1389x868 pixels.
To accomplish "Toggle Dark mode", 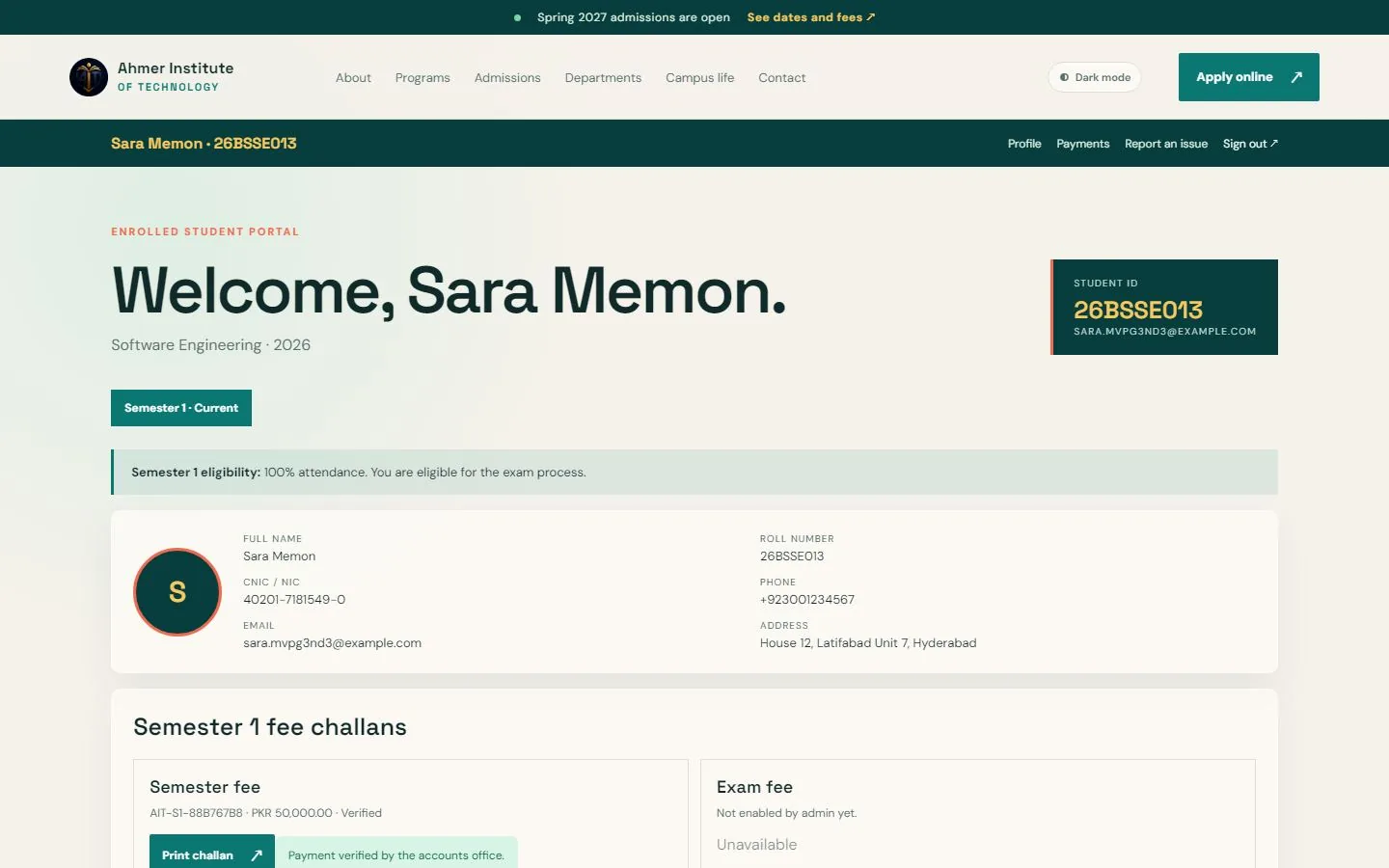I will point(1095,77).
